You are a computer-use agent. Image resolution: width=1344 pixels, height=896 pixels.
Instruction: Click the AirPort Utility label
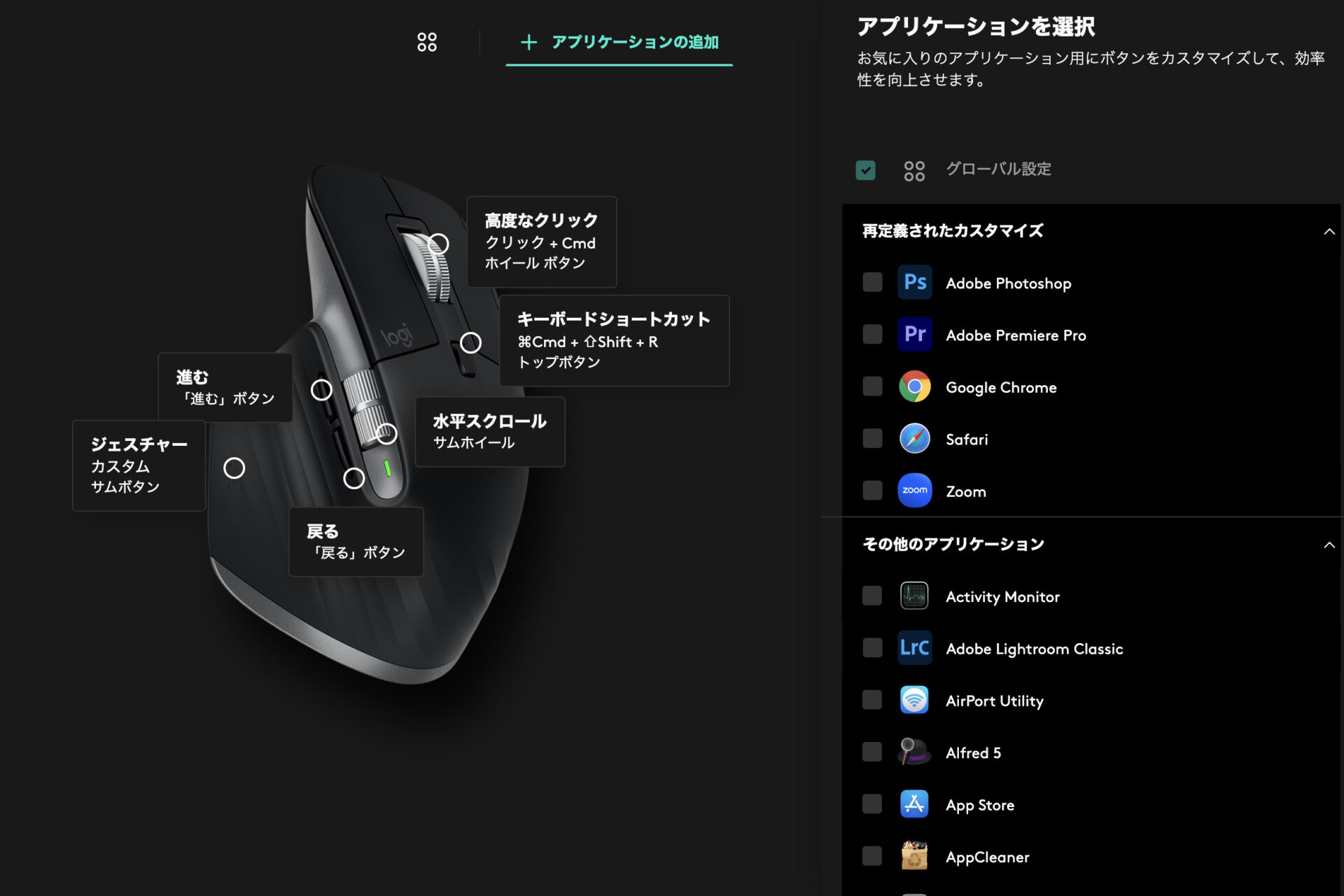click(x=994, y=701)
